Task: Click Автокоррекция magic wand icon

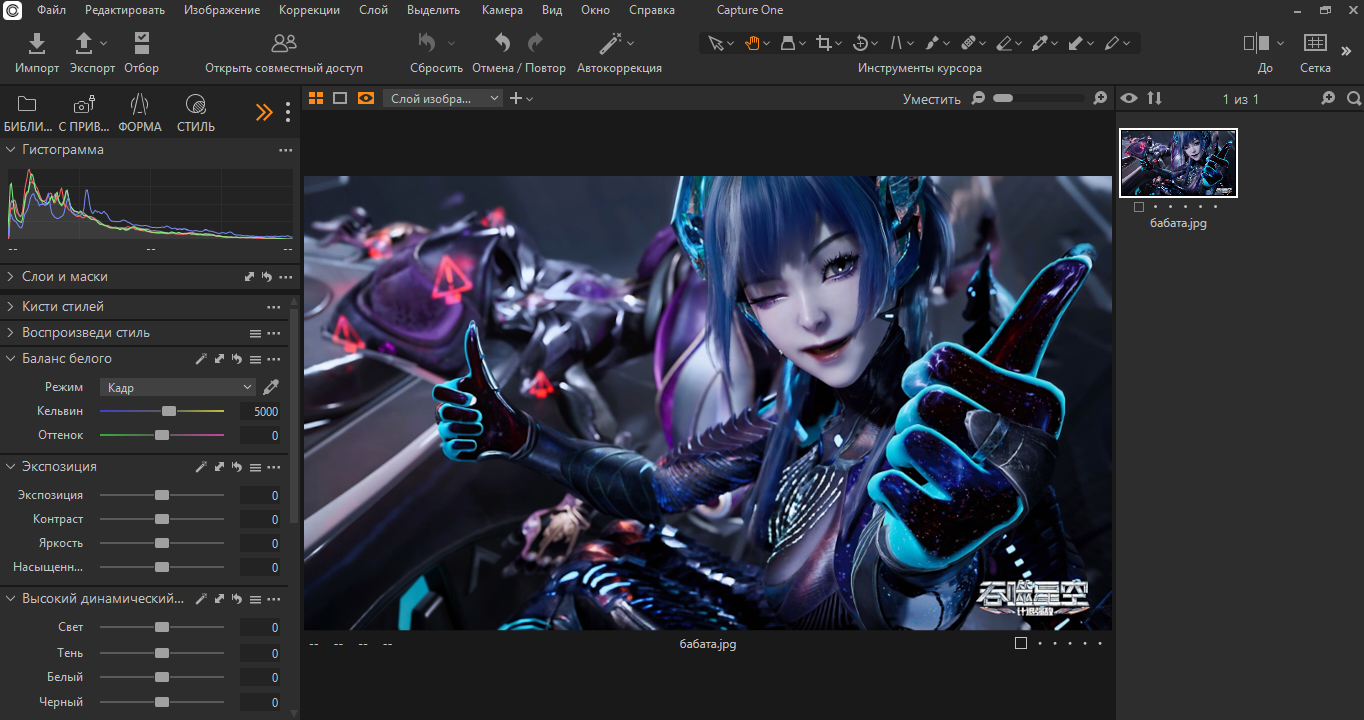Action: pos(610,43)
